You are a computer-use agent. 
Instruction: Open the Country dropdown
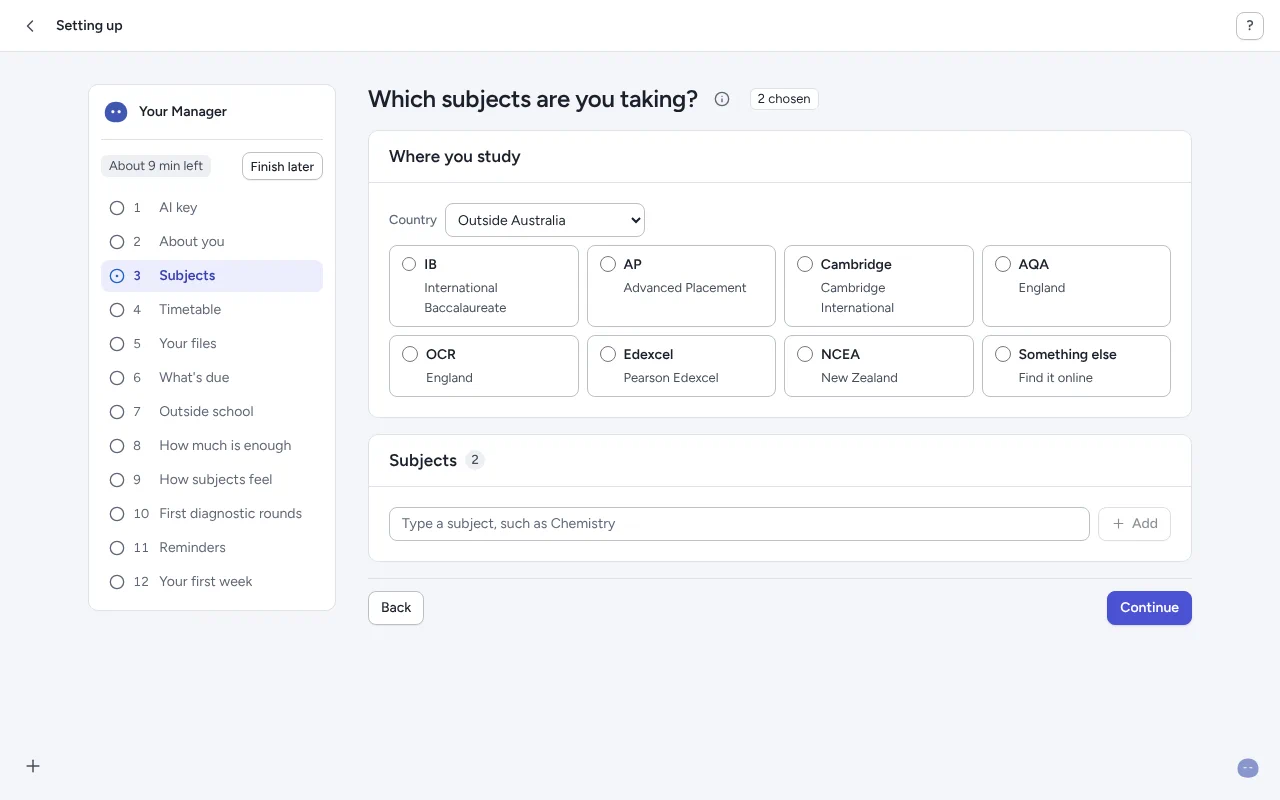pyautogui.click(x=545, y=220)
